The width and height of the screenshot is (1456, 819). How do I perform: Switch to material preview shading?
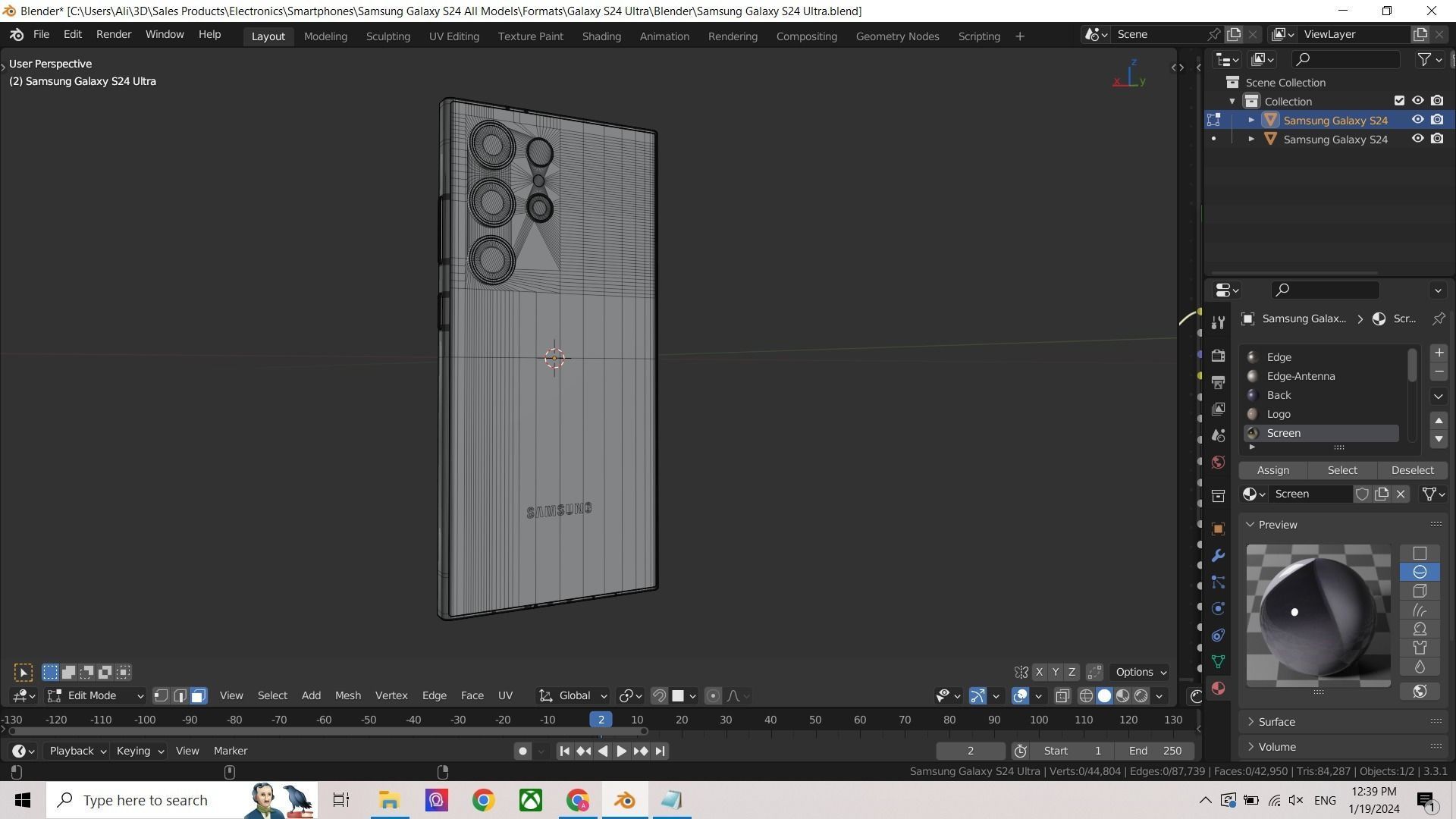click(x=1122, y=695)
